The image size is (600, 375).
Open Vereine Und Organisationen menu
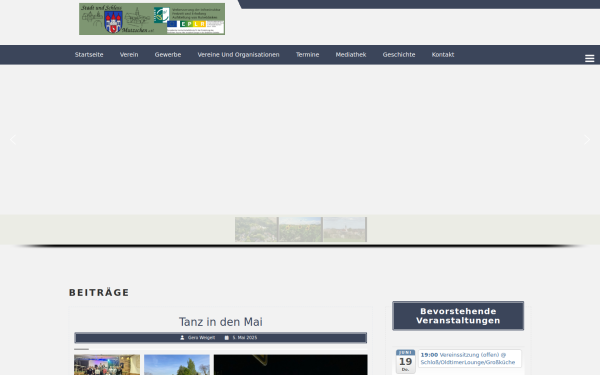click(238, 55)
